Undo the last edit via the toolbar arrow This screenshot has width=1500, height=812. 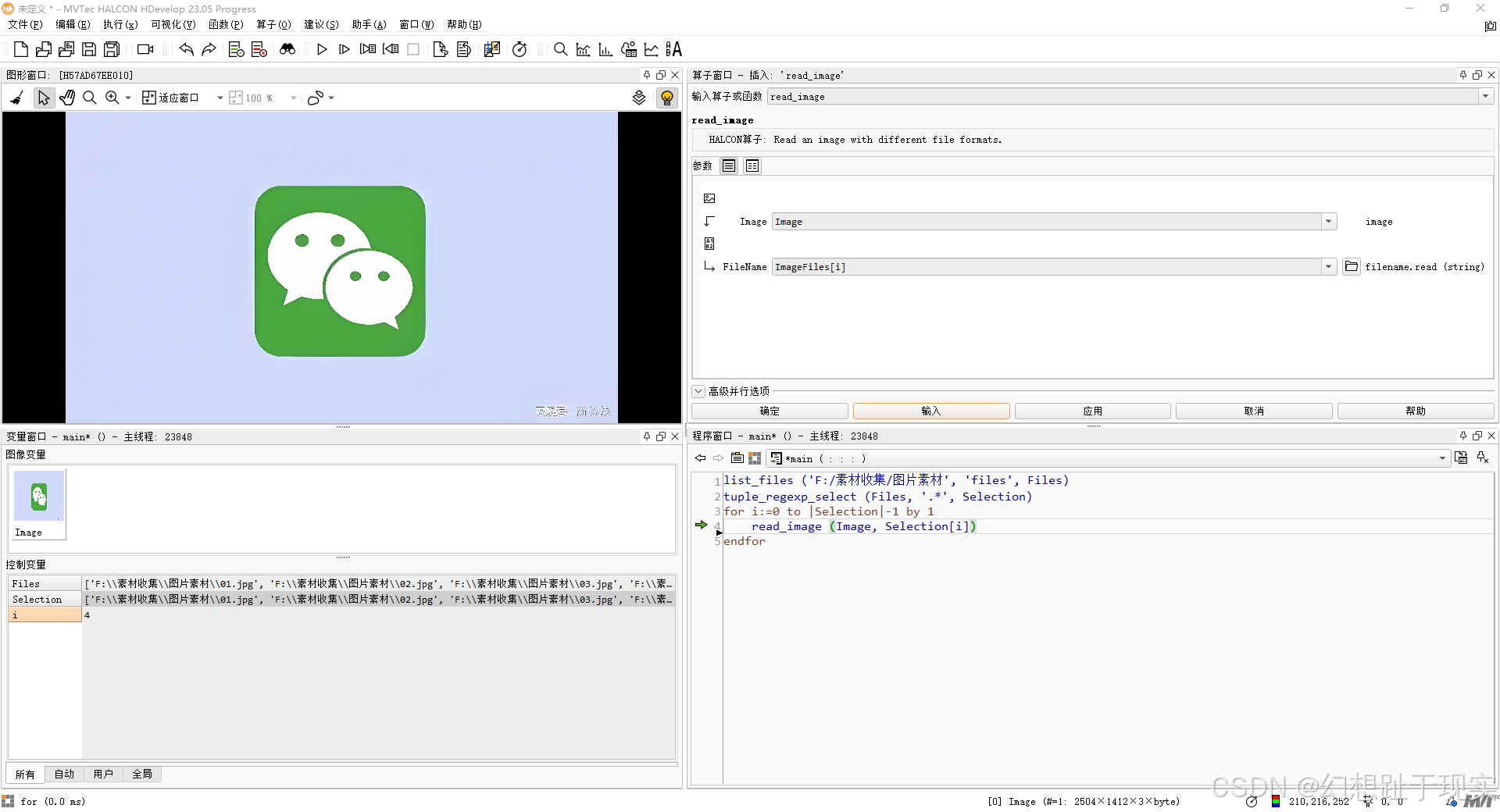point(186,49)
